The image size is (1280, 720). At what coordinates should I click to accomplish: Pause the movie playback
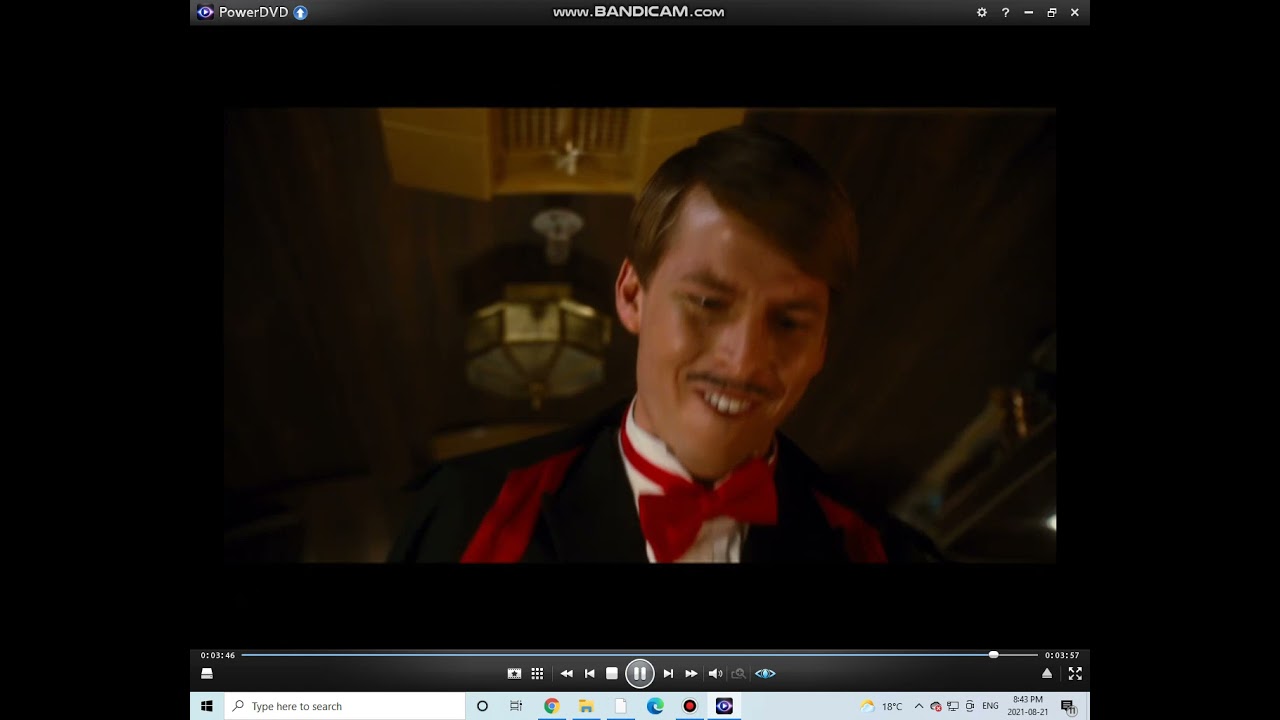pyautogui.click(x=640, y=673)
